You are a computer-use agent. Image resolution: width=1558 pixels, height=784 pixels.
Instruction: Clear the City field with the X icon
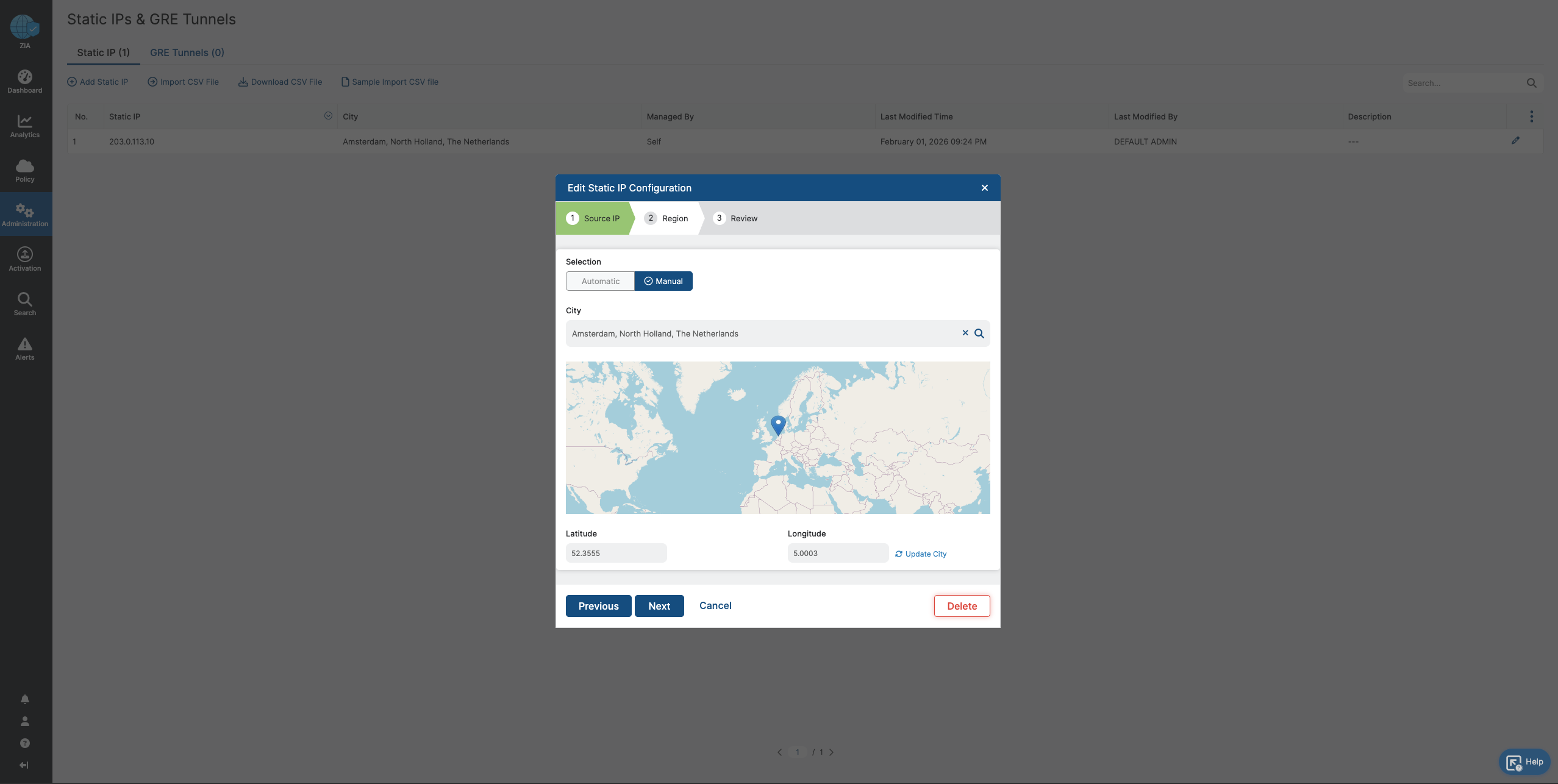pos(965,333)
